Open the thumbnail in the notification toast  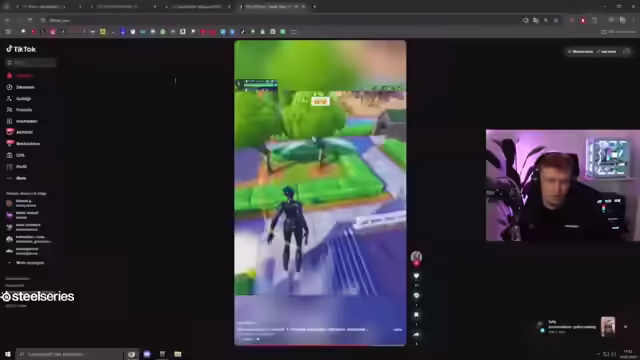(x=608, y=326)
